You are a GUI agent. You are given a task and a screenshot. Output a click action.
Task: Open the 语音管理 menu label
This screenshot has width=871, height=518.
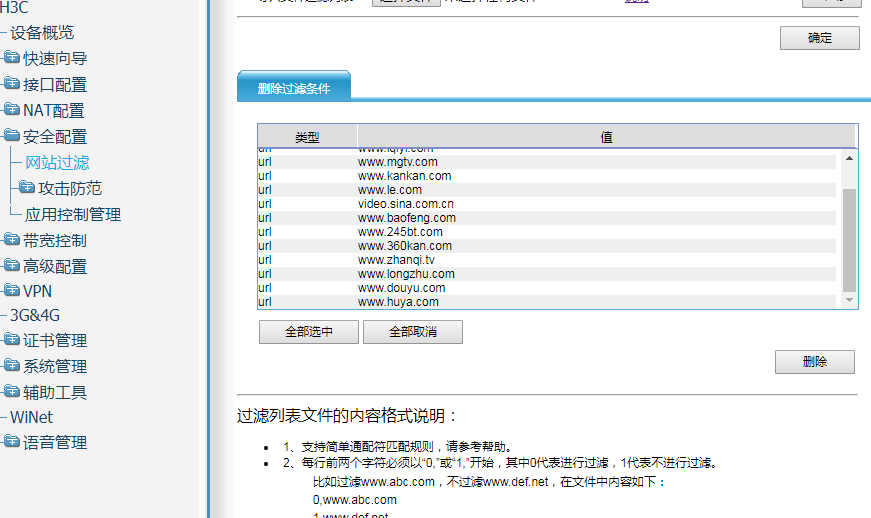click(55, 442)
